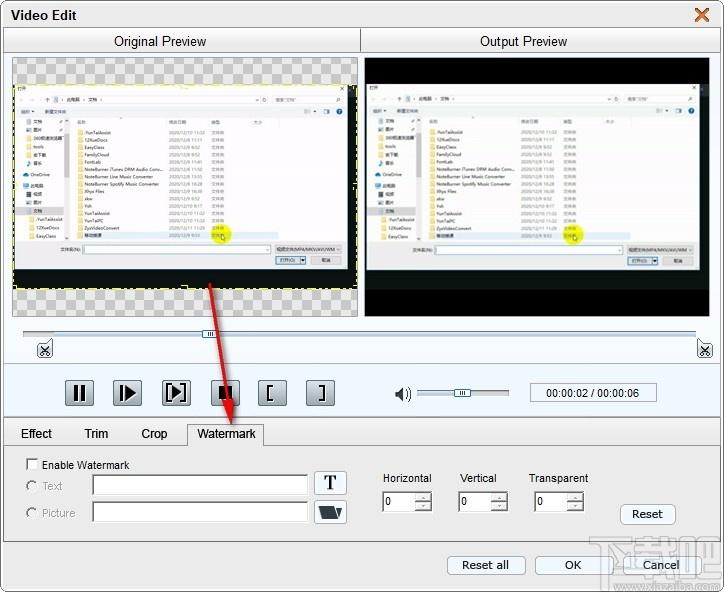Switch to the Trim tab
This screenshot has width=724, height=592.
96,434
